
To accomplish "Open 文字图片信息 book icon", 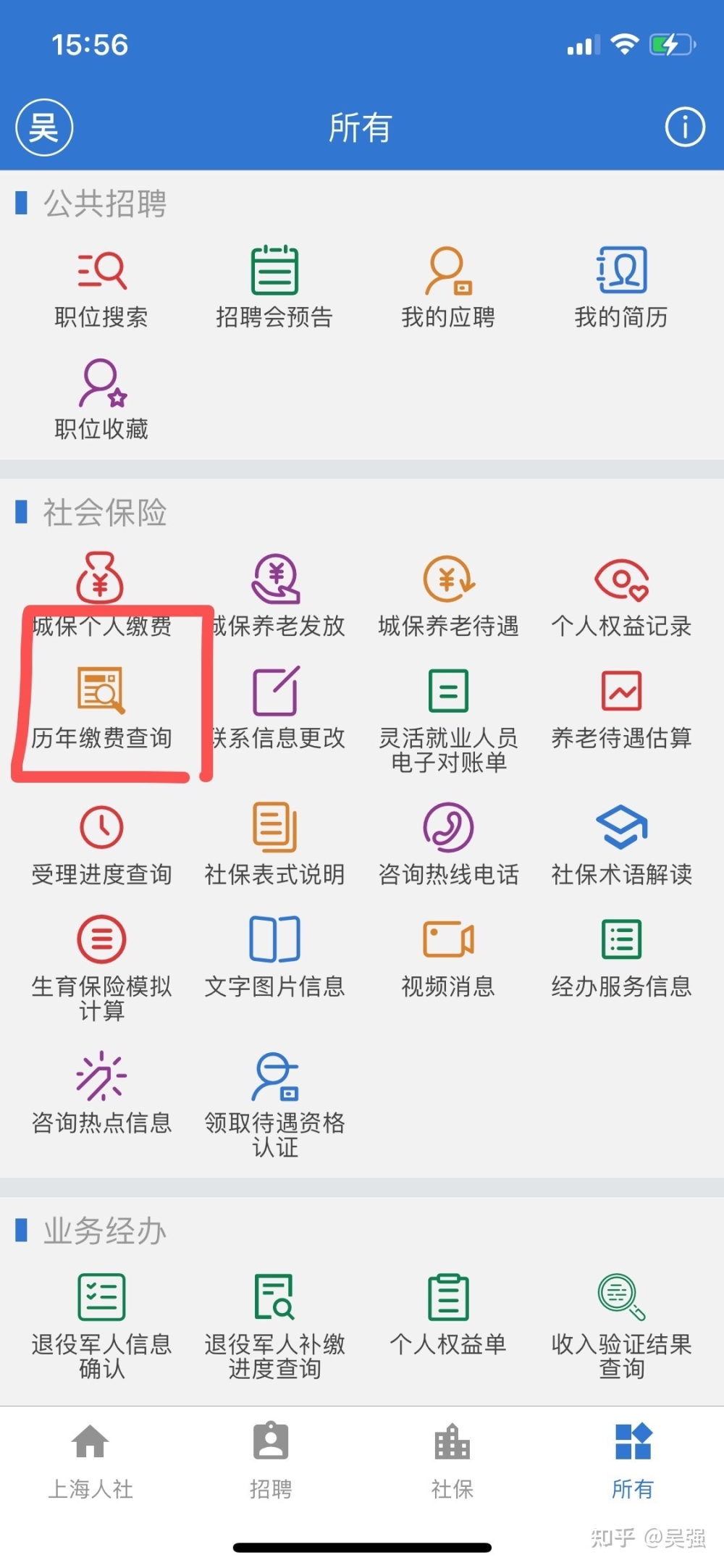I will [275, 939].
